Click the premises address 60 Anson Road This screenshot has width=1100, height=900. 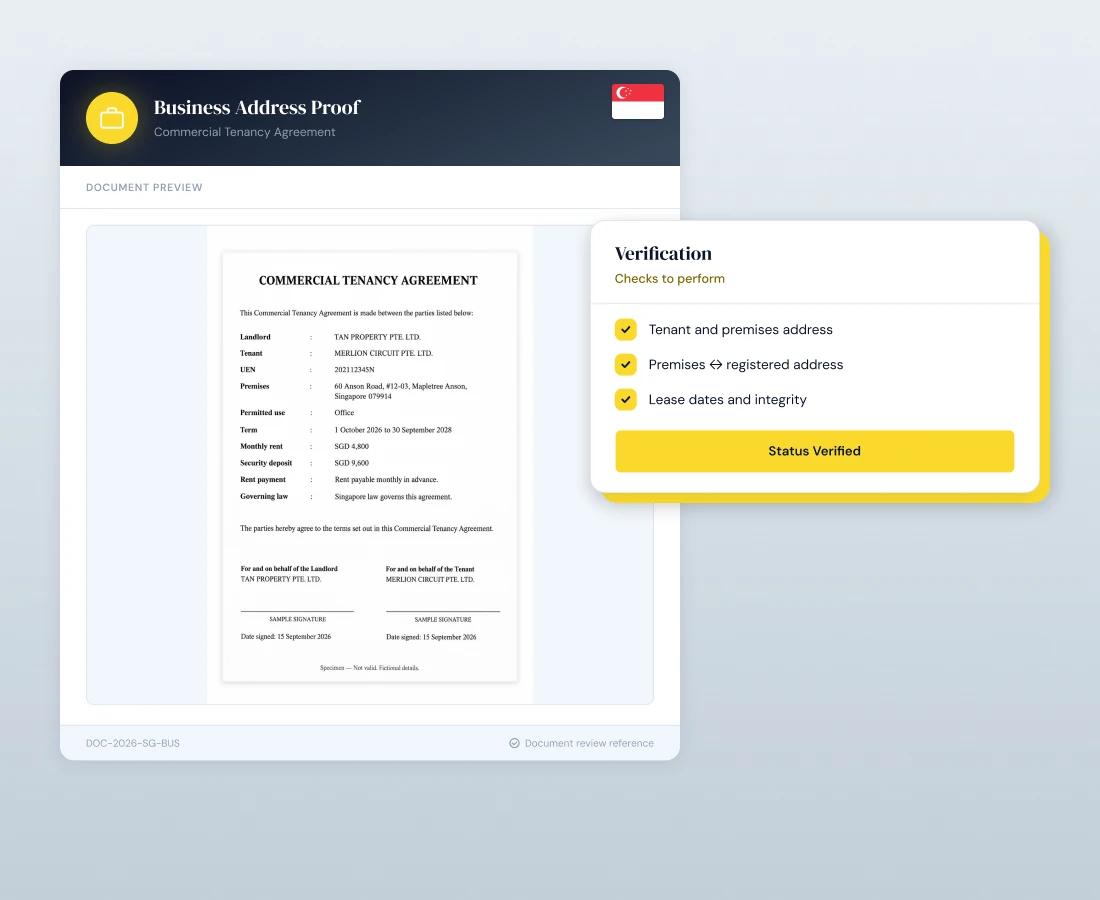pos(401,391)
